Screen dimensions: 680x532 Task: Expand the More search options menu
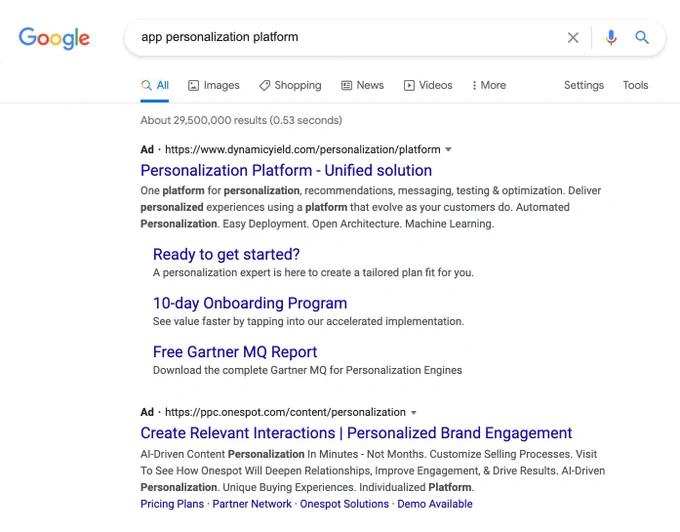tap(489, 85)
